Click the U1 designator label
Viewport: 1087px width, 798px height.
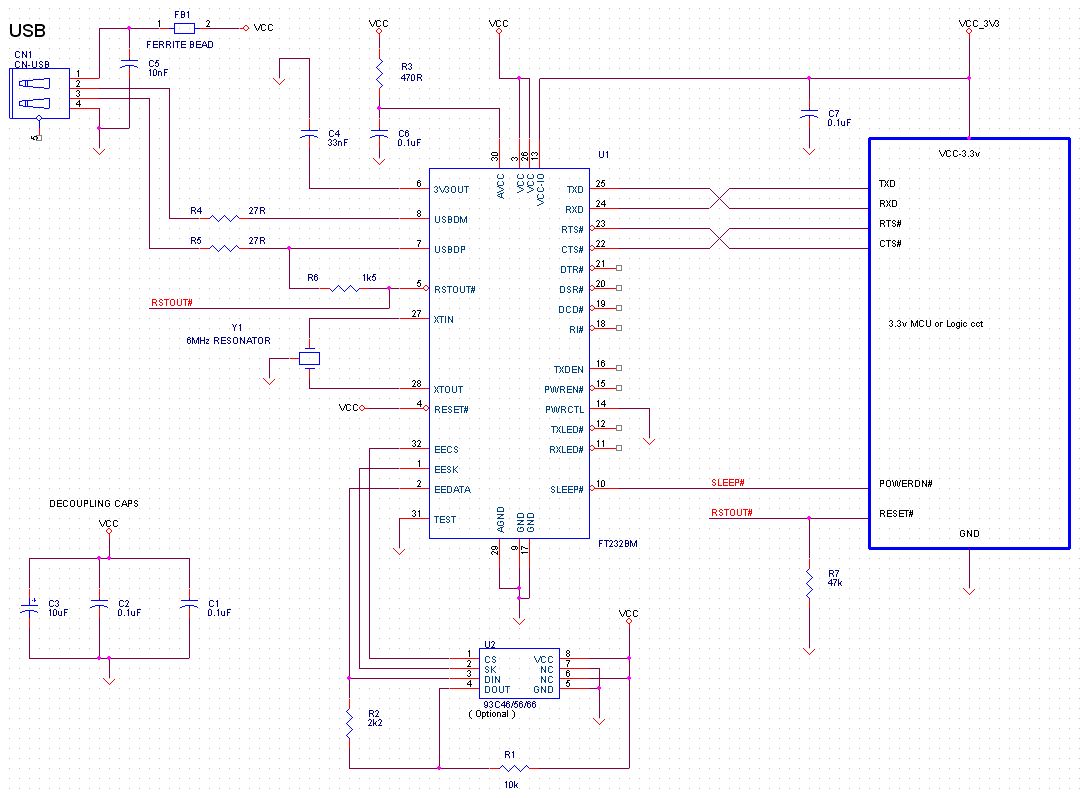(604, 154)
